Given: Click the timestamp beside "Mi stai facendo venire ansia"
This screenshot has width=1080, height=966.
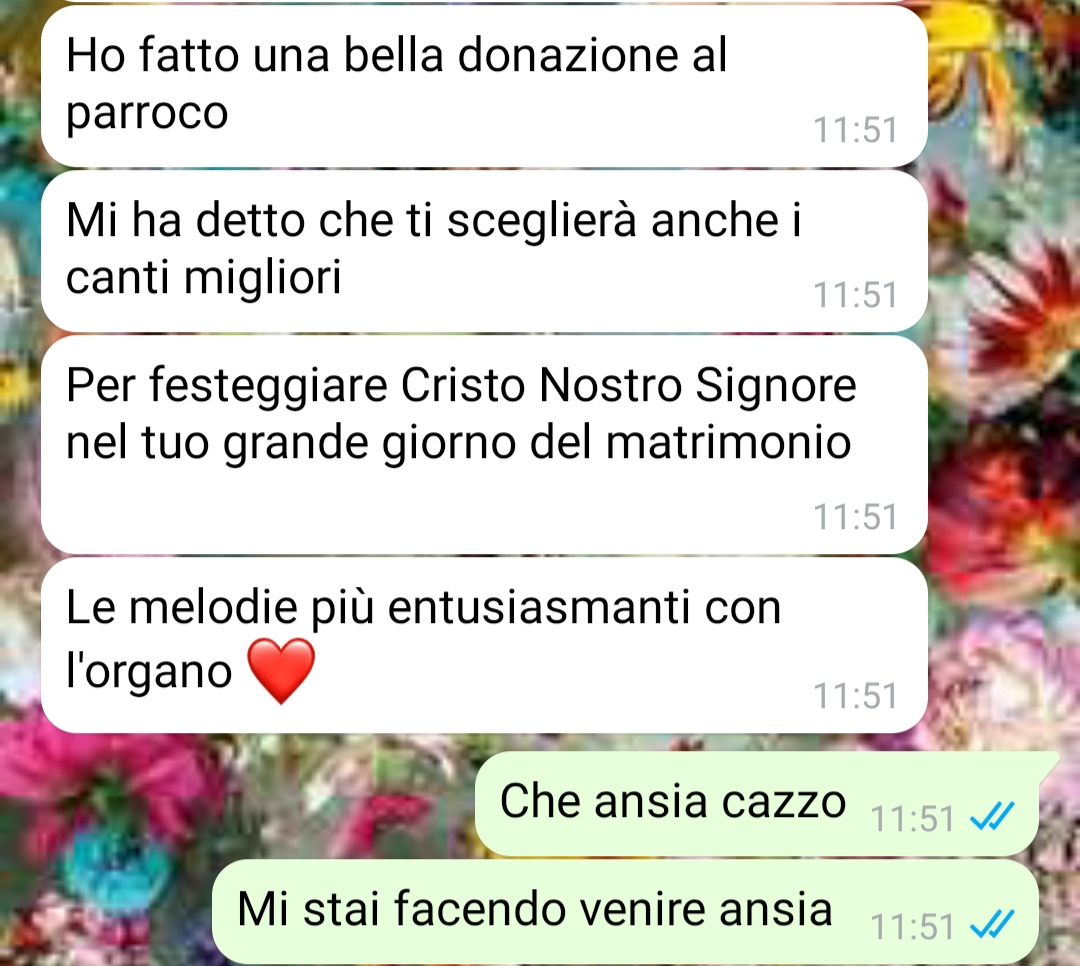Looking at the screenshot, I should coord(912,927).
